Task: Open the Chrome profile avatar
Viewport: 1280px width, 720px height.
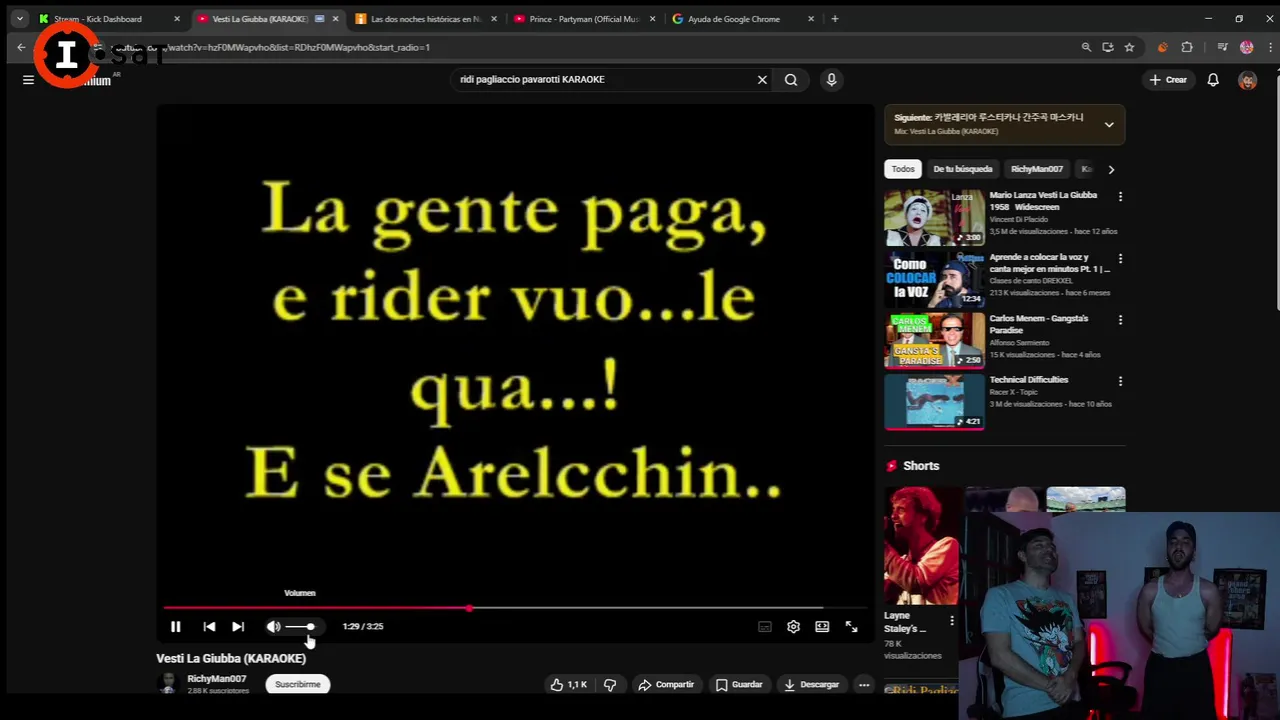Action: [x=1246, y=47]
